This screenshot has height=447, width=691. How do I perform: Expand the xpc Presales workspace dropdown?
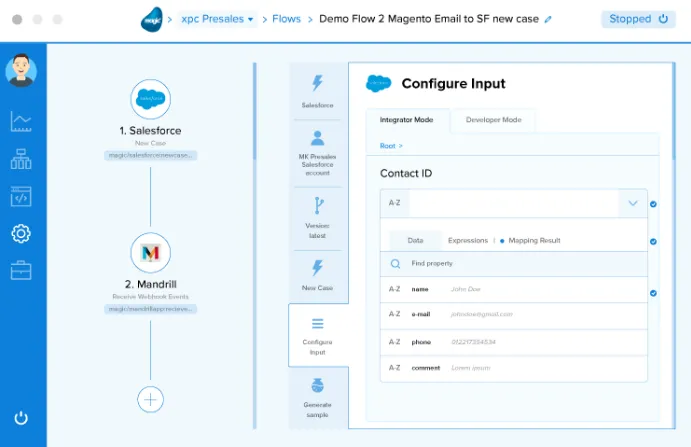(x=217, y=19)
